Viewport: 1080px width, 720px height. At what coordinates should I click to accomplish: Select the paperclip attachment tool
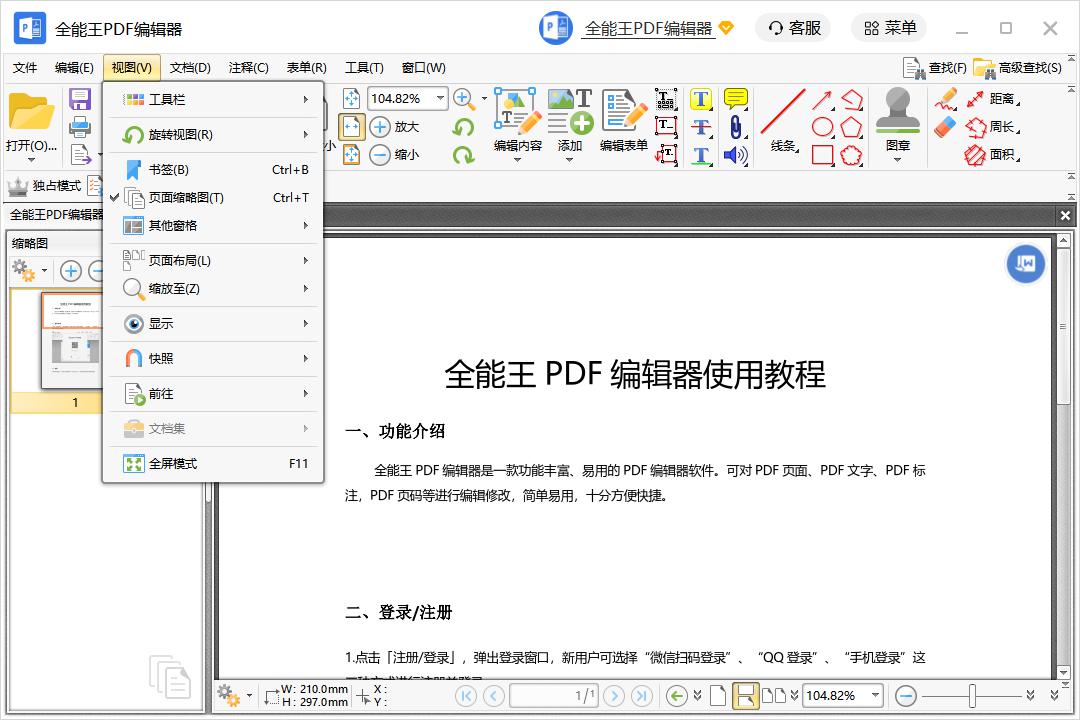736,127
